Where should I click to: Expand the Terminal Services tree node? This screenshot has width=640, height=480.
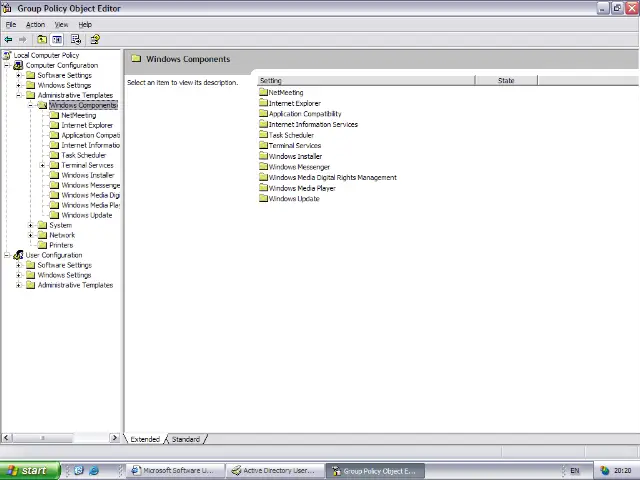coord(42,165)
